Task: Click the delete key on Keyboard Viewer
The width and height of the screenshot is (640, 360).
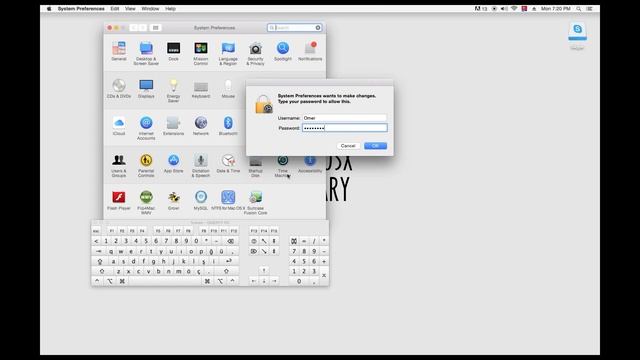Action: coord(230,241)
